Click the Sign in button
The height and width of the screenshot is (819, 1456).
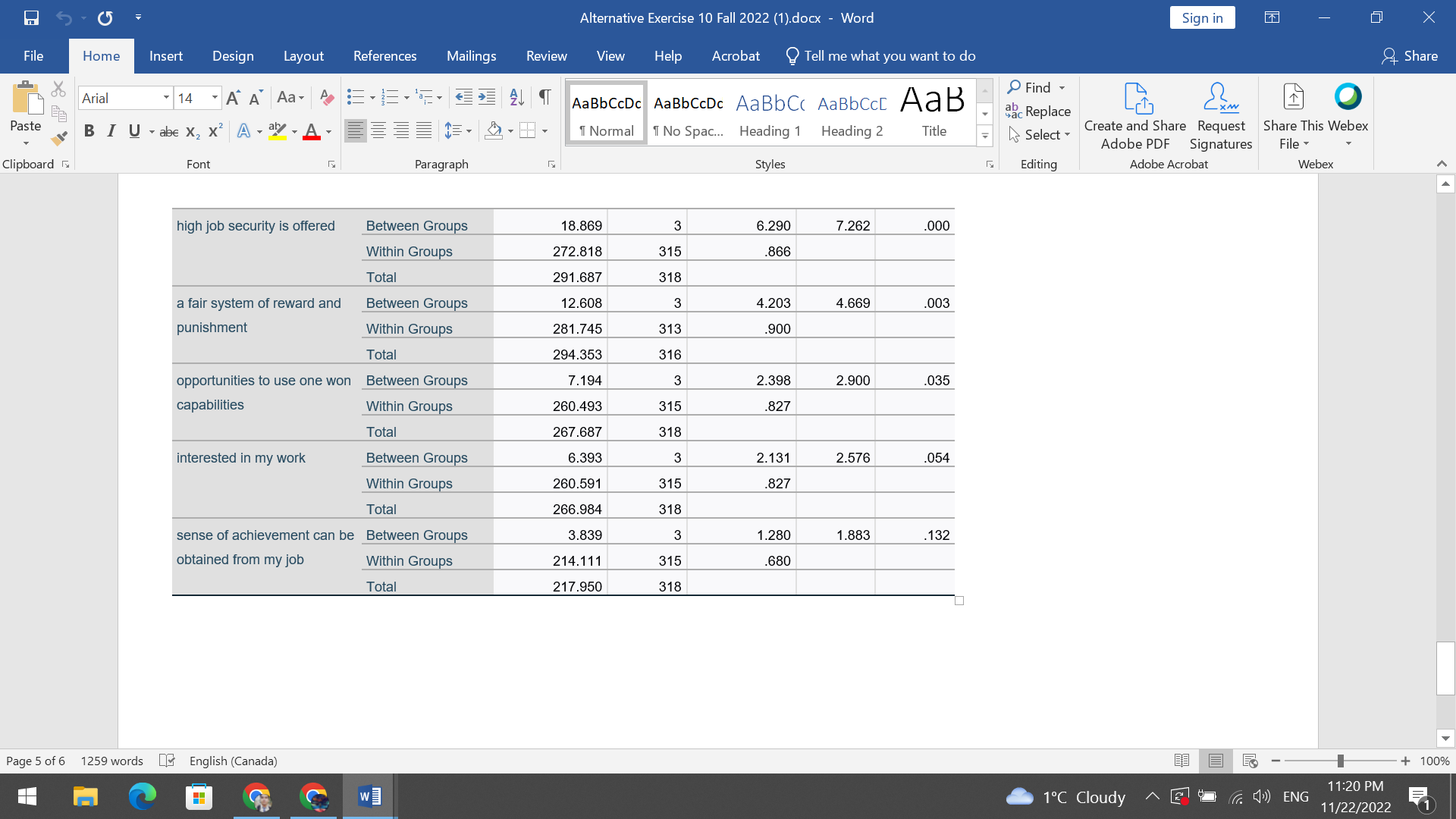tap(1203, 17)
